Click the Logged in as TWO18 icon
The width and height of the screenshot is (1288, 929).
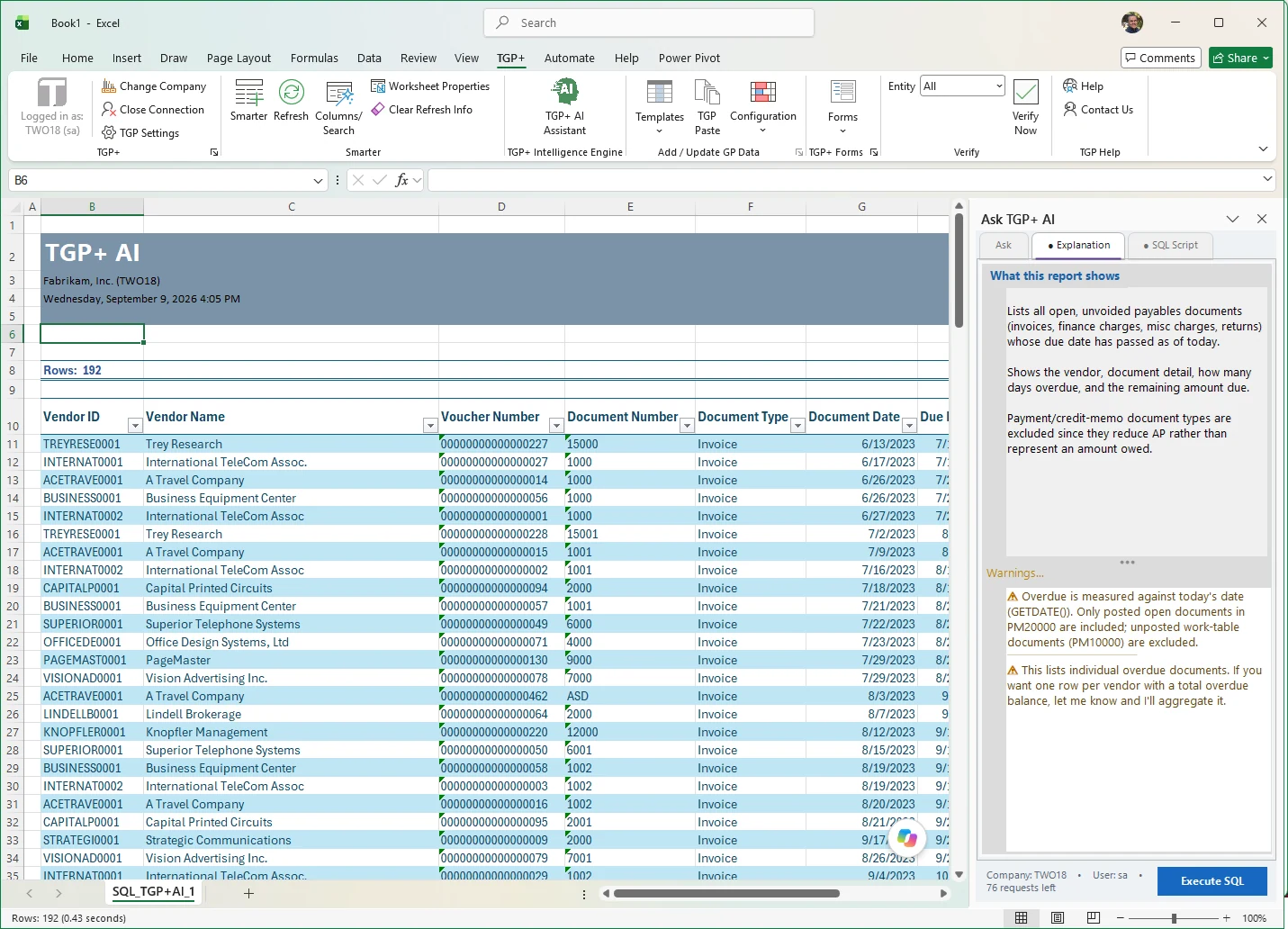(52, 93)
